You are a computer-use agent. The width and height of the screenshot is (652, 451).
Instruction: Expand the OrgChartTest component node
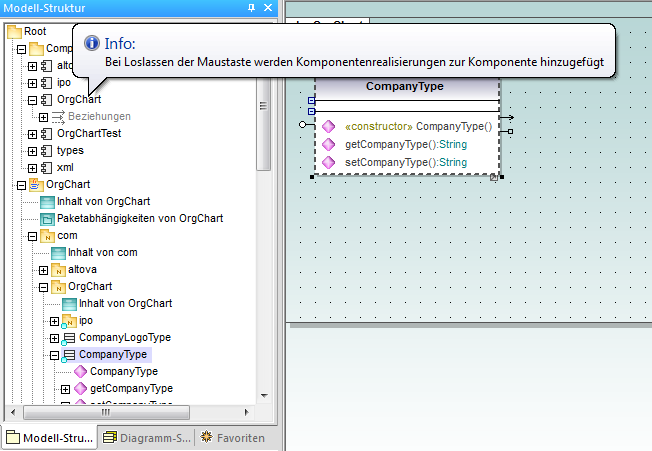32,134
